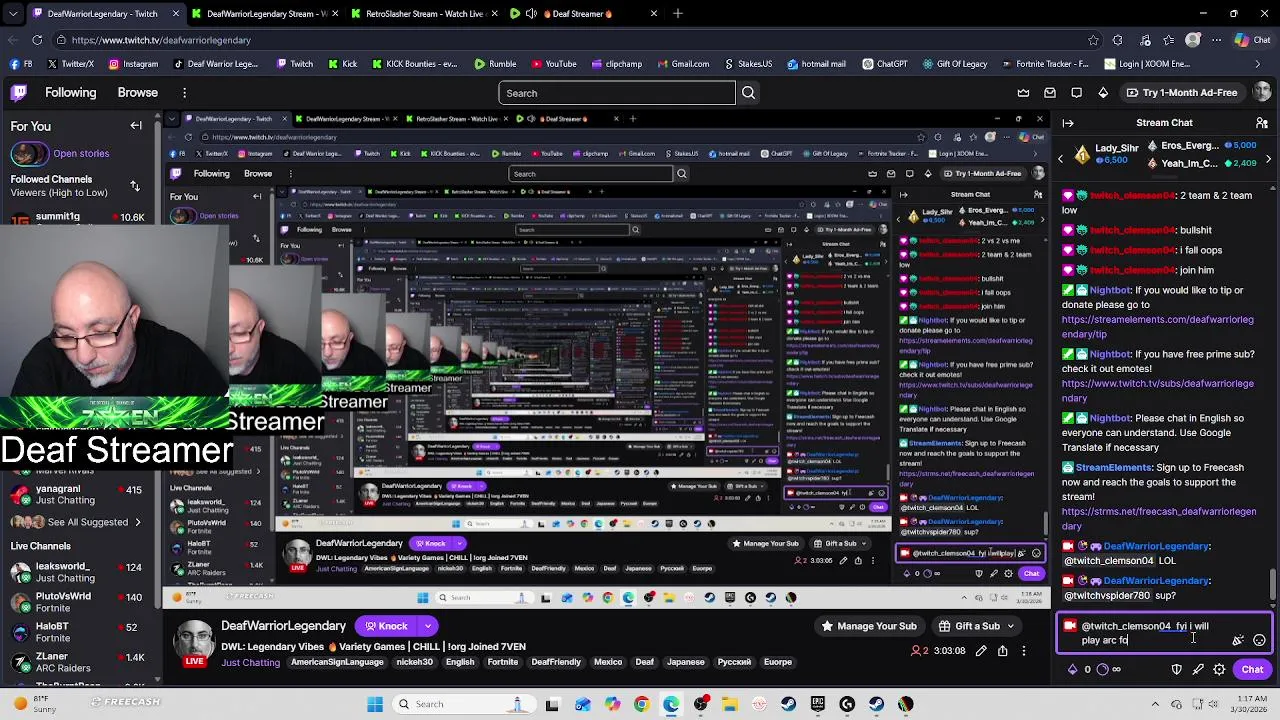Click the sword mod tools icon under chat
1280x720 pixels.
click(x=1198, y=669)
